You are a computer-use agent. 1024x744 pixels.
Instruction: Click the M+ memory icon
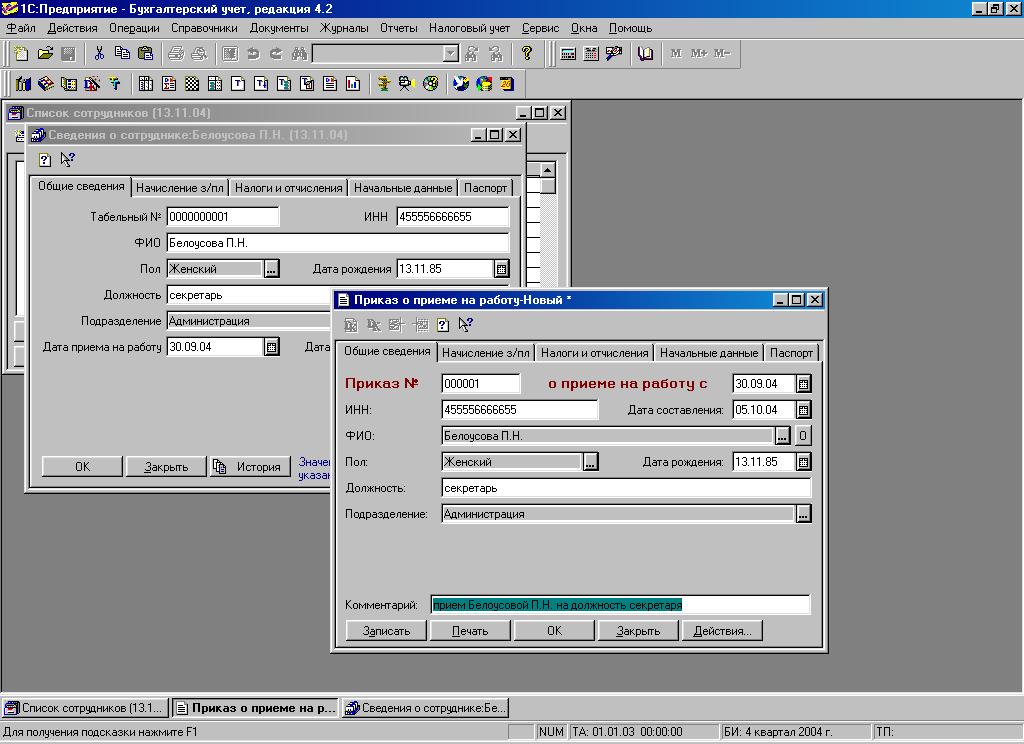point(699,54)
